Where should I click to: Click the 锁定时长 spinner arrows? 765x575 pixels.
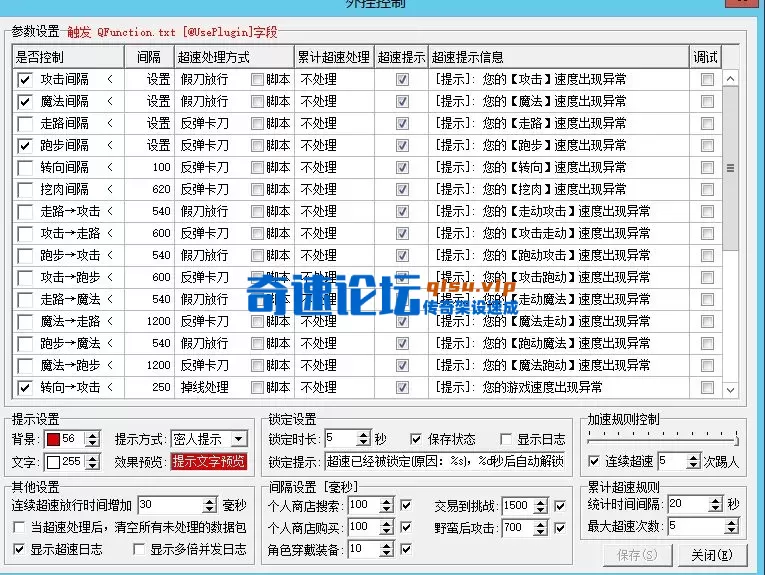point(364,439)
